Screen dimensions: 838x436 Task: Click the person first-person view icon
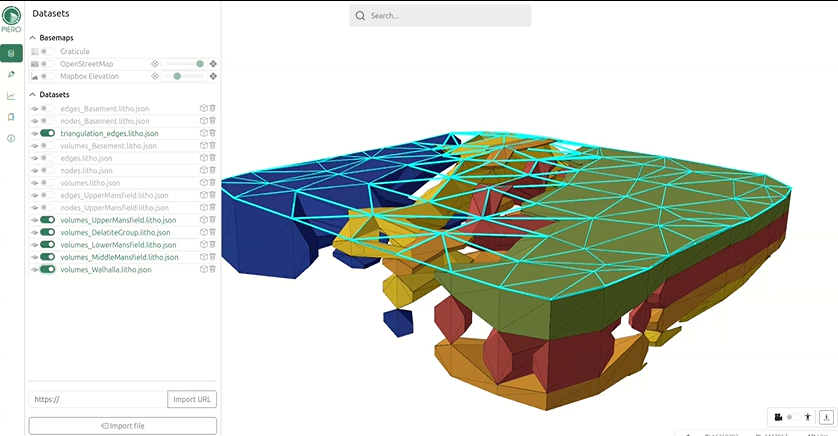pos(808,417)
